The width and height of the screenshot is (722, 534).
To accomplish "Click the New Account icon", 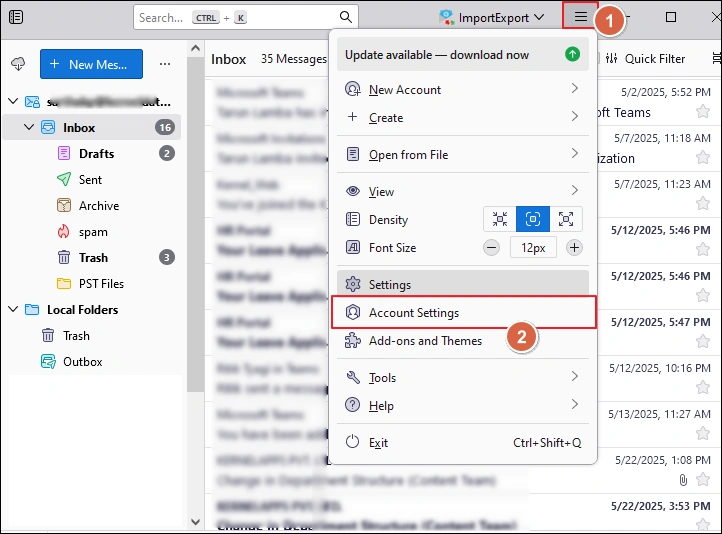I will (x=353, y=89).
